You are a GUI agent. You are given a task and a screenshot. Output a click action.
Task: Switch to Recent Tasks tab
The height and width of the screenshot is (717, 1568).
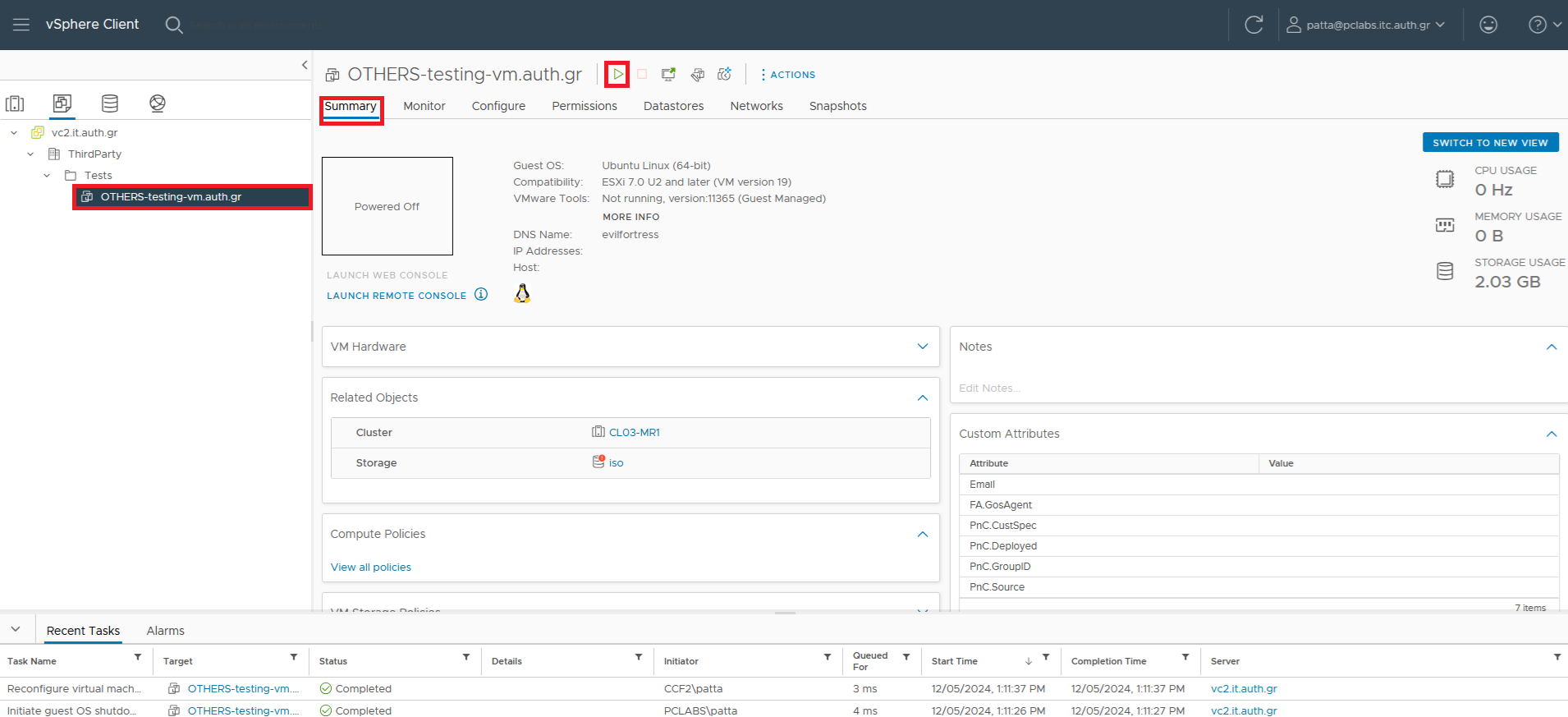pyautogui.click(x=83, y=631)
